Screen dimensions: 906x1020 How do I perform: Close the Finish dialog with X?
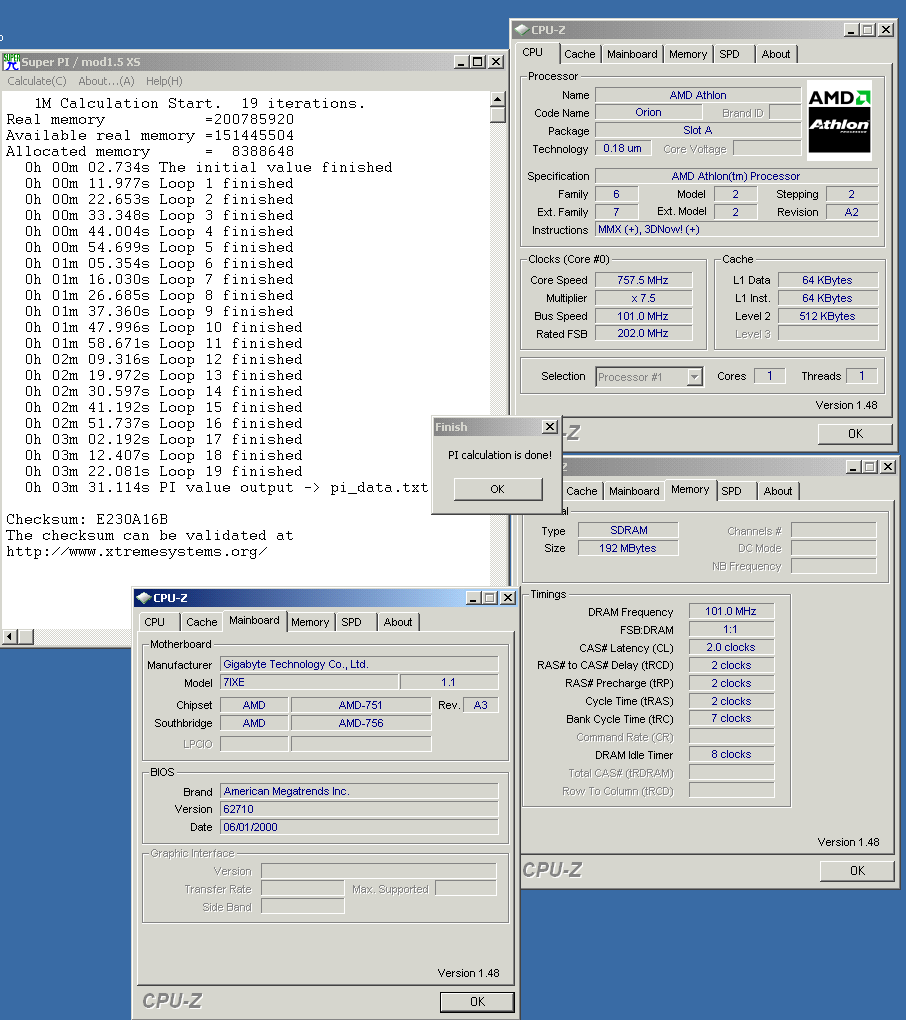[550, 427]
